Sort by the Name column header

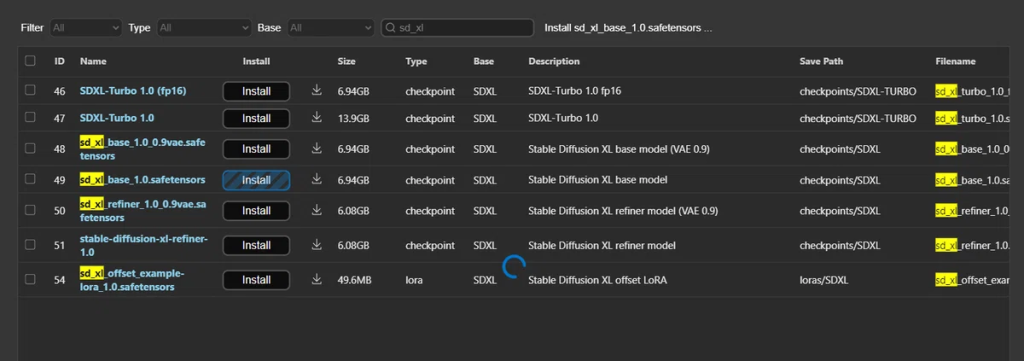(93, 61)
